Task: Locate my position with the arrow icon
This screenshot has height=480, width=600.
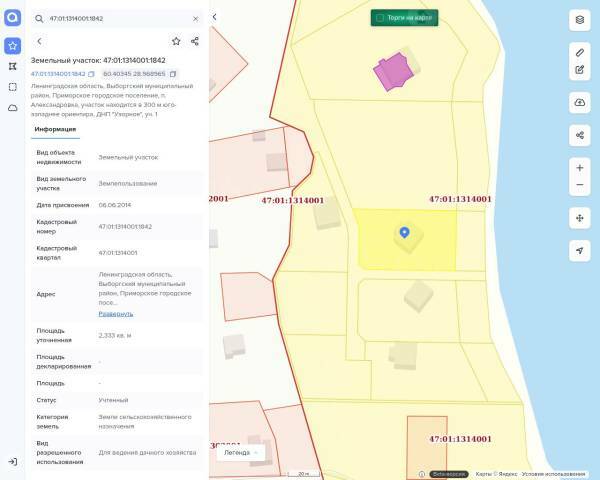Action: pos(580,249)
